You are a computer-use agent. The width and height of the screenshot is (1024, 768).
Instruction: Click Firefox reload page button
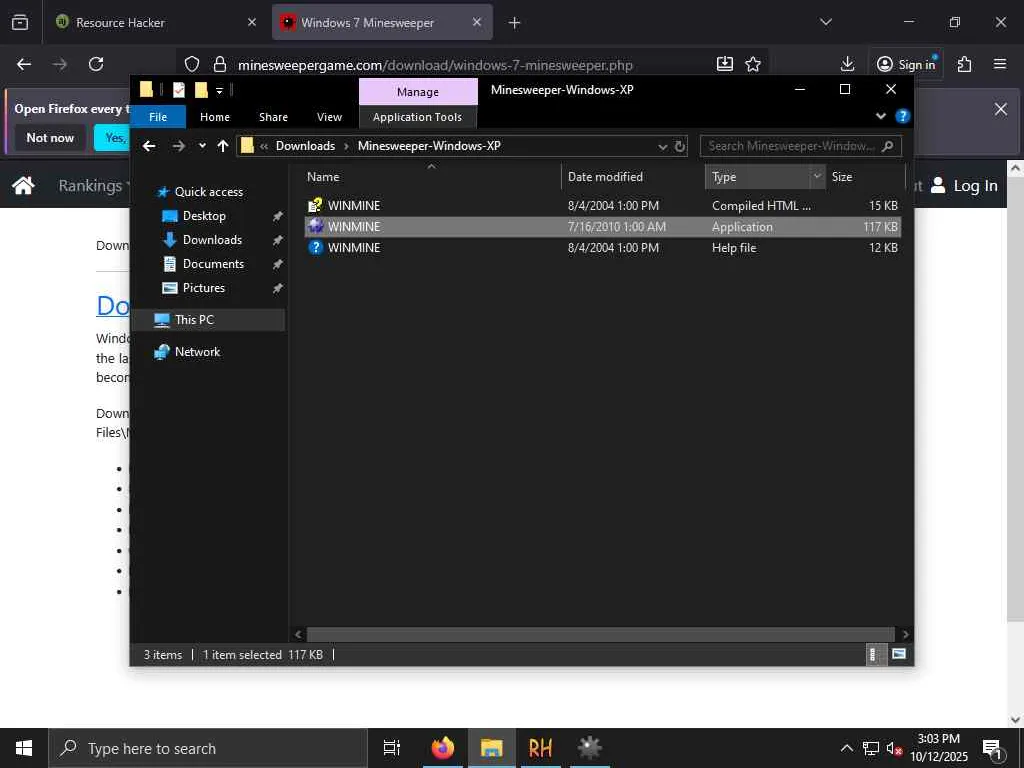96,64
